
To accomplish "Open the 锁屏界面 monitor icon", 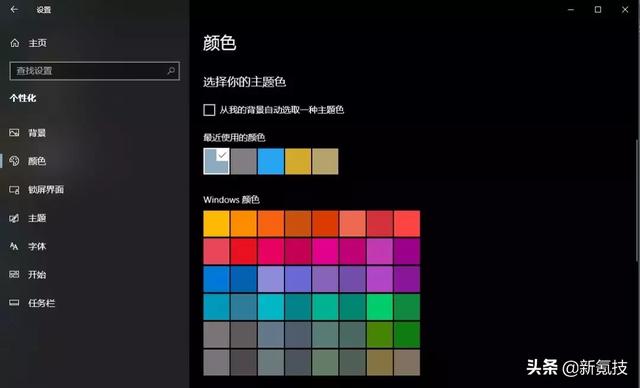I will pos(14,190).
